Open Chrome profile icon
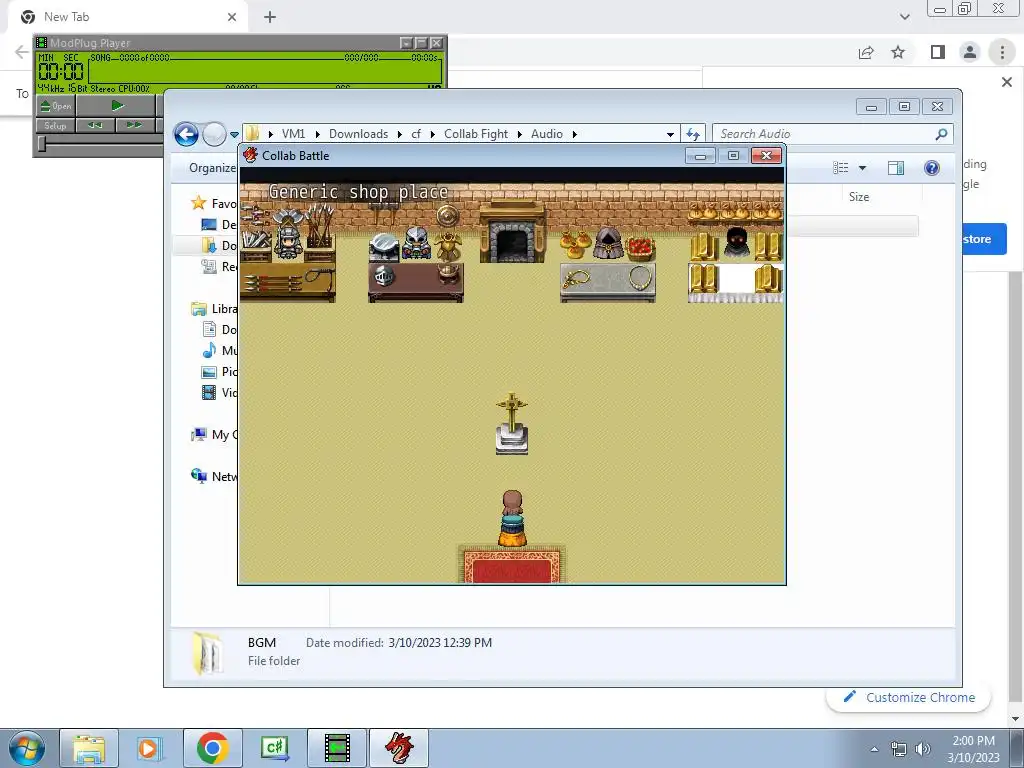1024x768 pixels. click(x=970, y=52)
